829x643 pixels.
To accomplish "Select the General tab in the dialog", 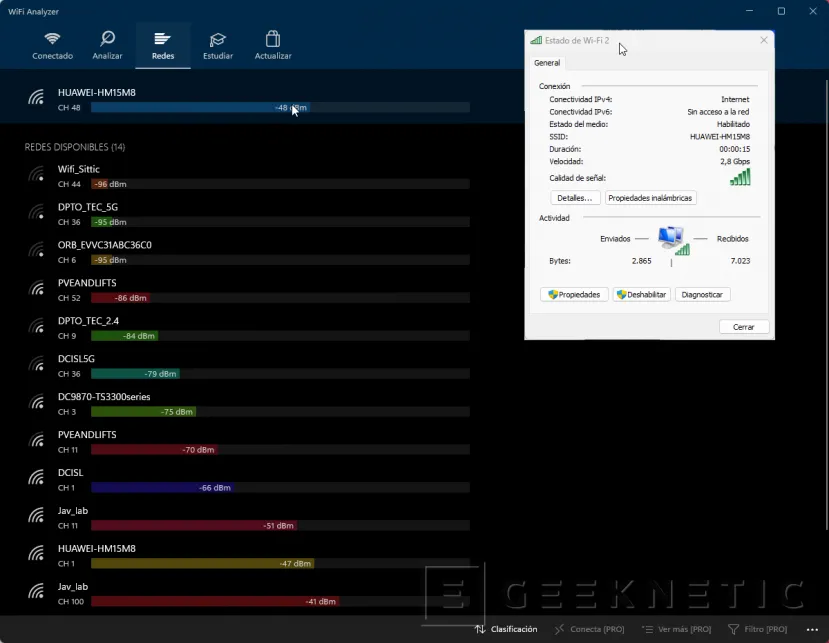I will coord(547,62).
